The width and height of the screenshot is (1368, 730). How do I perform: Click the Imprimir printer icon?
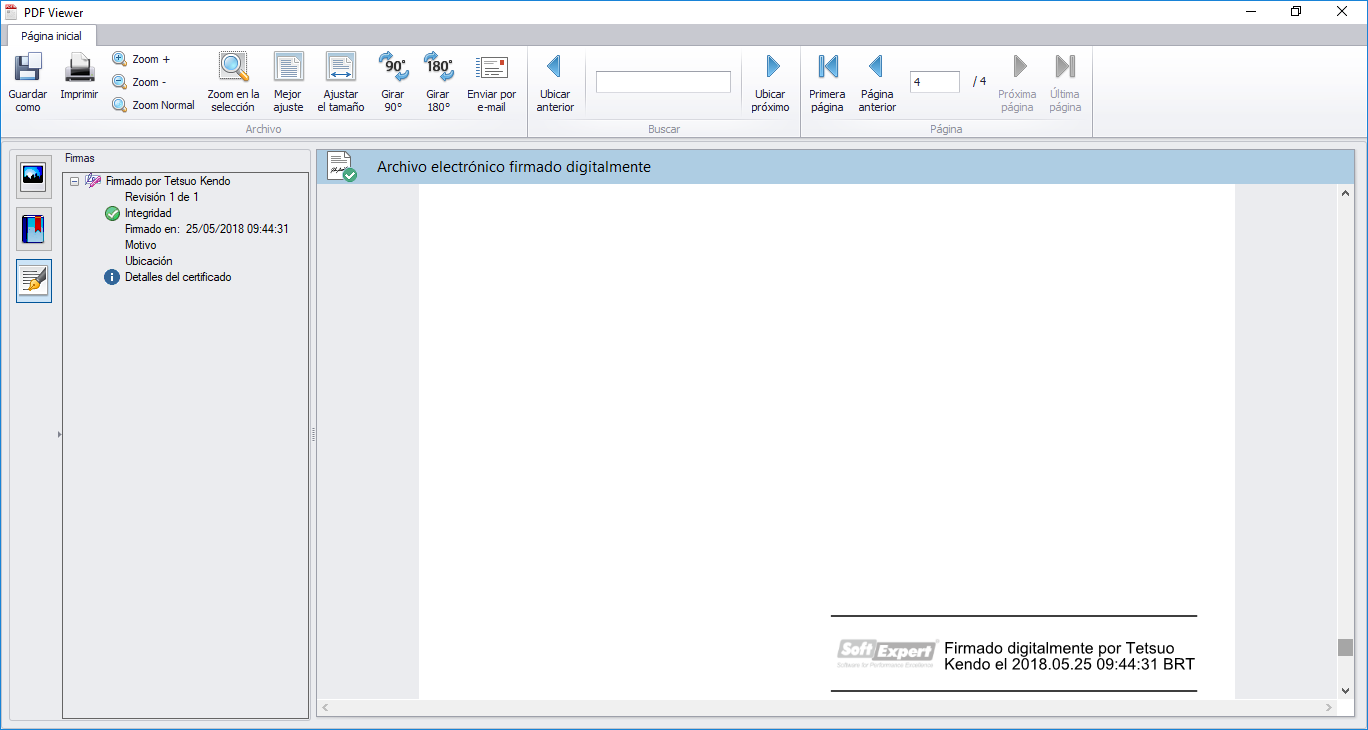(x=79, y=67)
